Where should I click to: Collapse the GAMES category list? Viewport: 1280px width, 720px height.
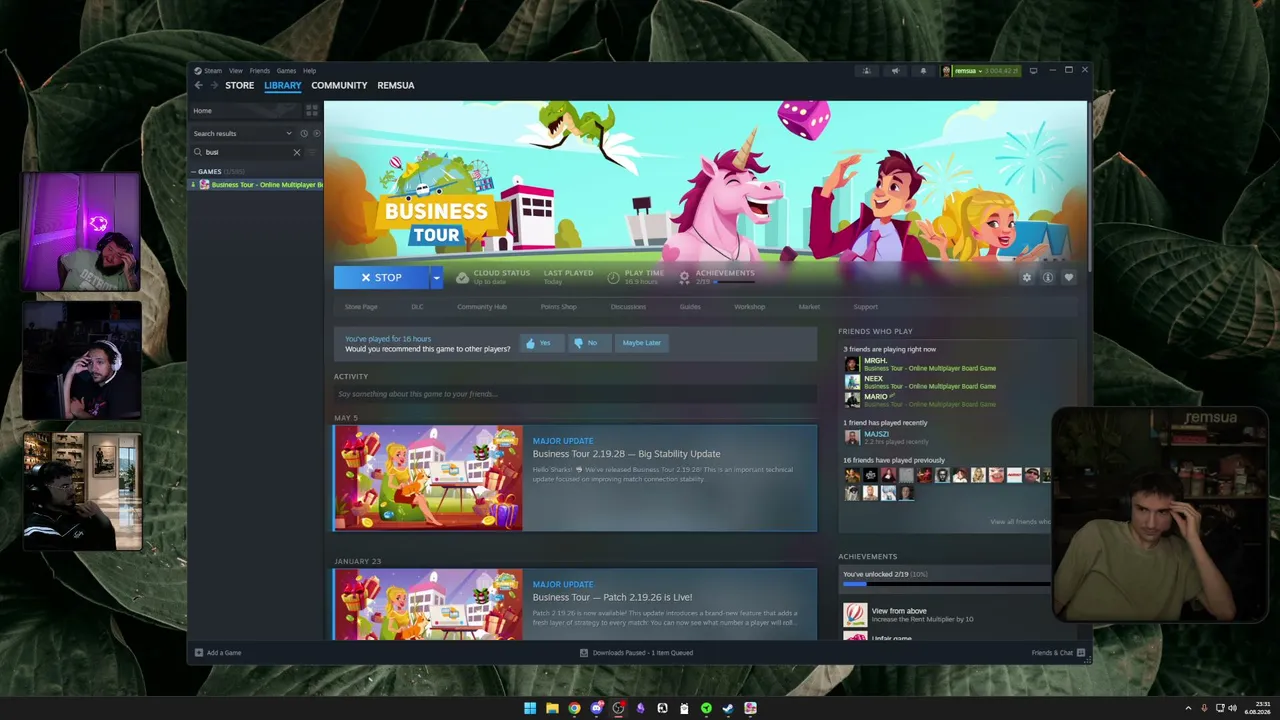(x=193, y=171)
